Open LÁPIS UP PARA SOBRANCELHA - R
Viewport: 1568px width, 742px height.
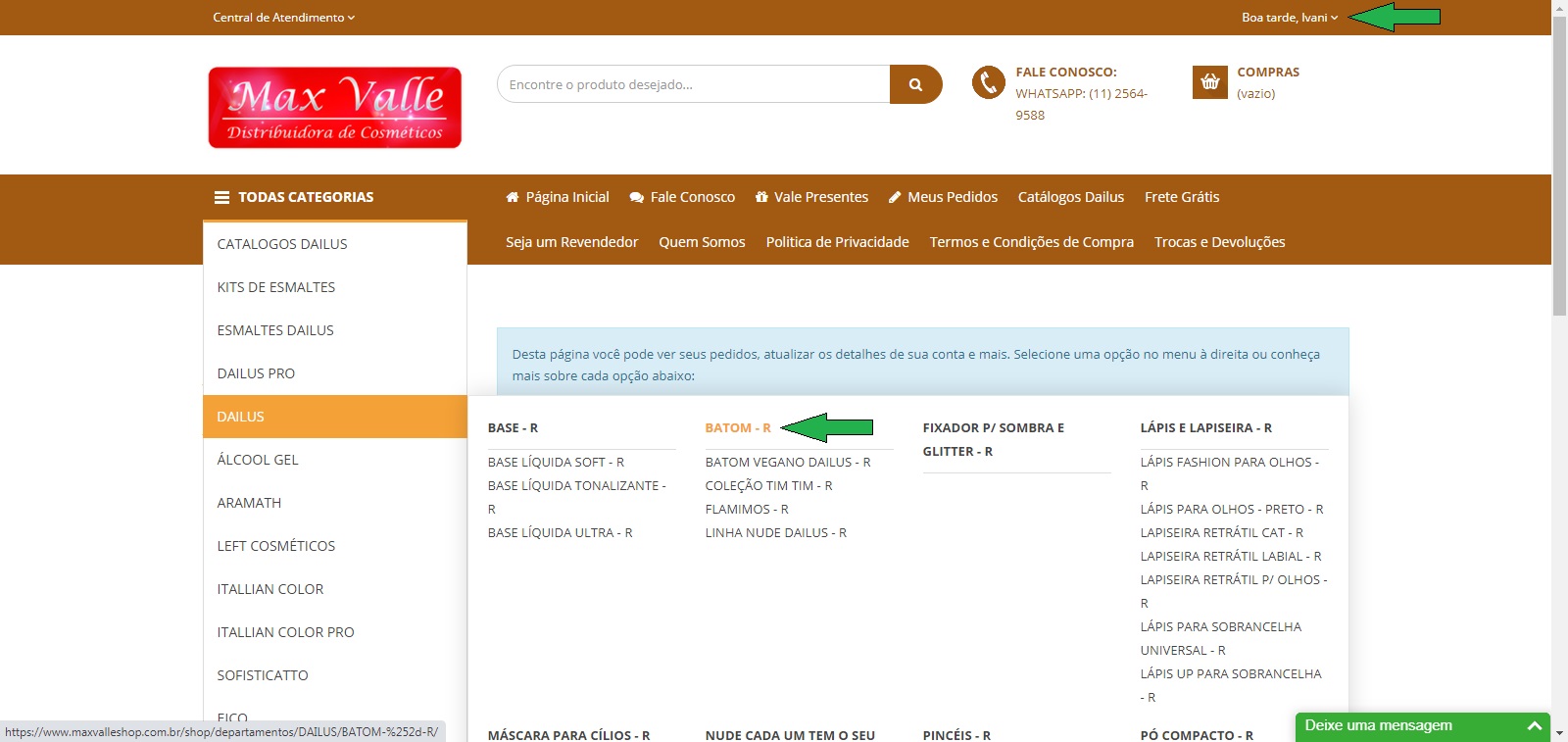(x=1231, y=685)
